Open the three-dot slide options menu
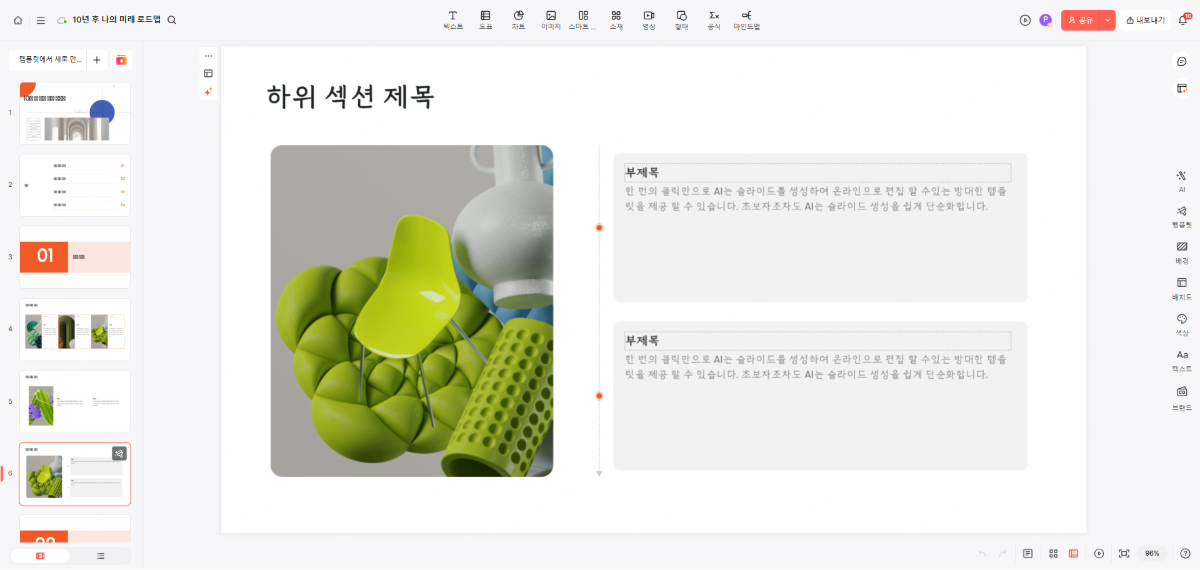 (x=208, y=56)
